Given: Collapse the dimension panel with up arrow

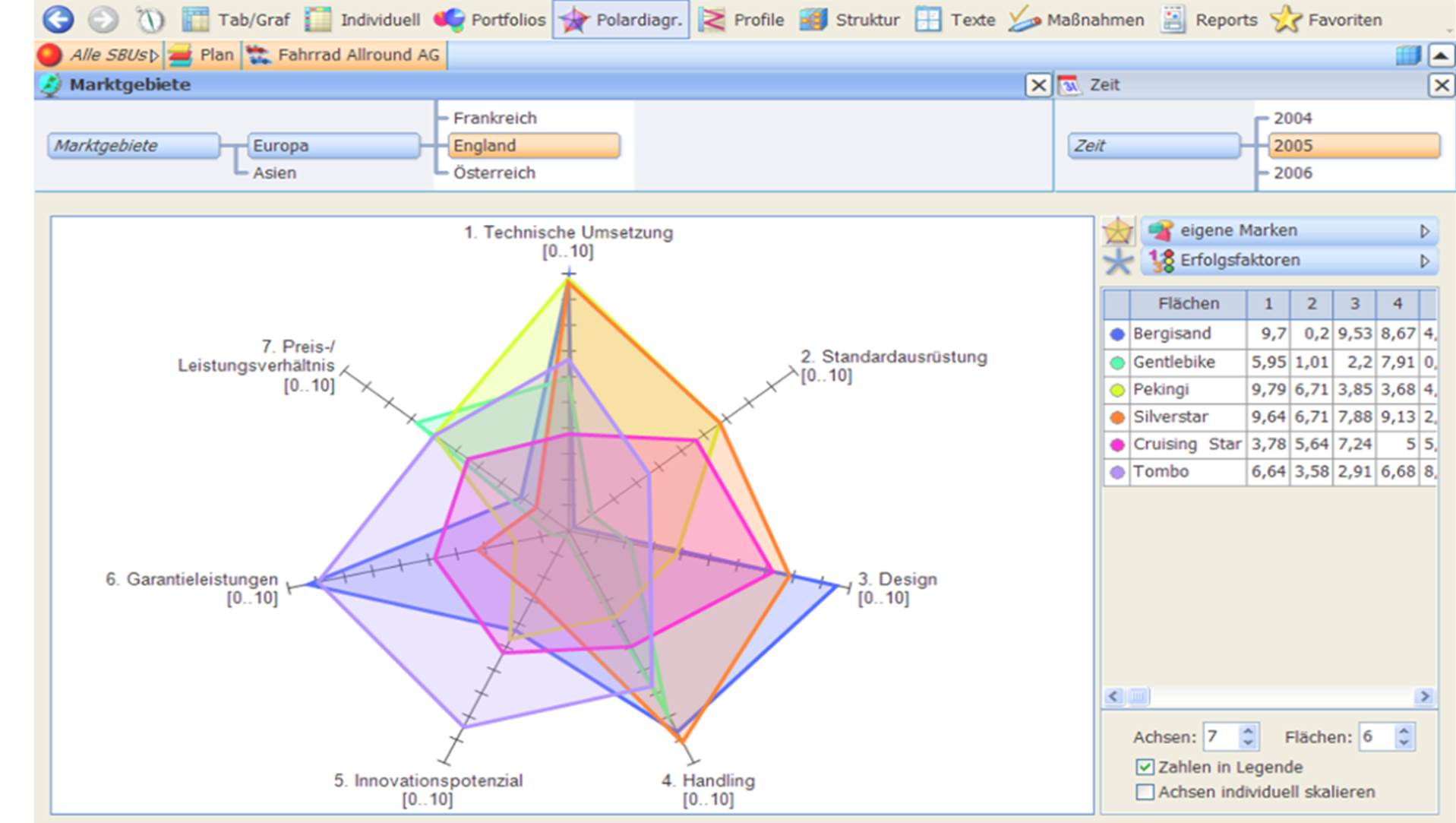Looking at the screenshot, I should 1441,55.
